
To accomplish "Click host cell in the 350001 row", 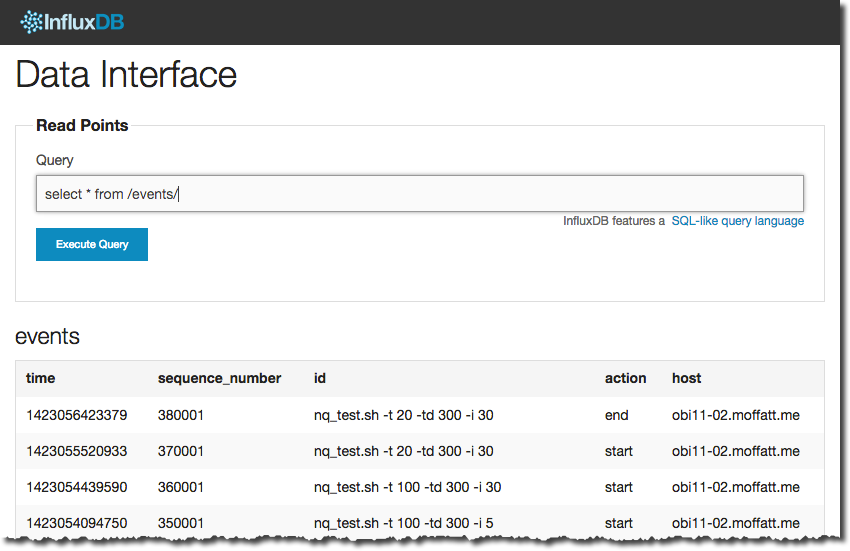I will (736, 523).
